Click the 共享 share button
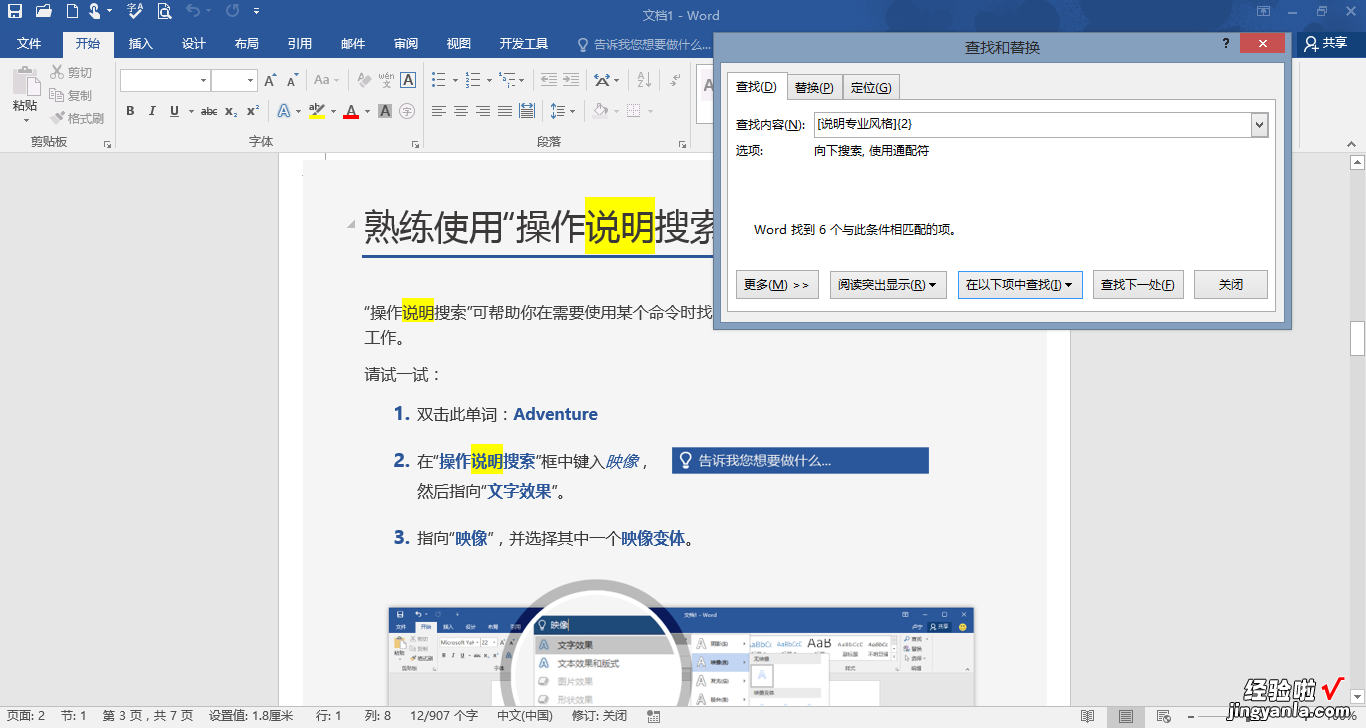Image resolution: width=1366 pixels, height=728 pixels. 1326,44
